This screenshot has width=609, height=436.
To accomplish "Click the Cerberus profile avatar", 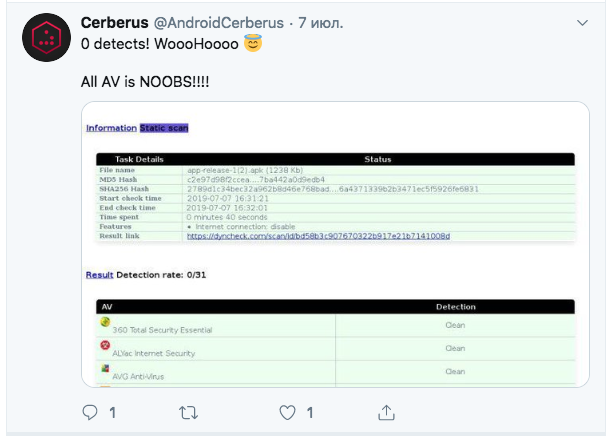I will pos(45,39).
